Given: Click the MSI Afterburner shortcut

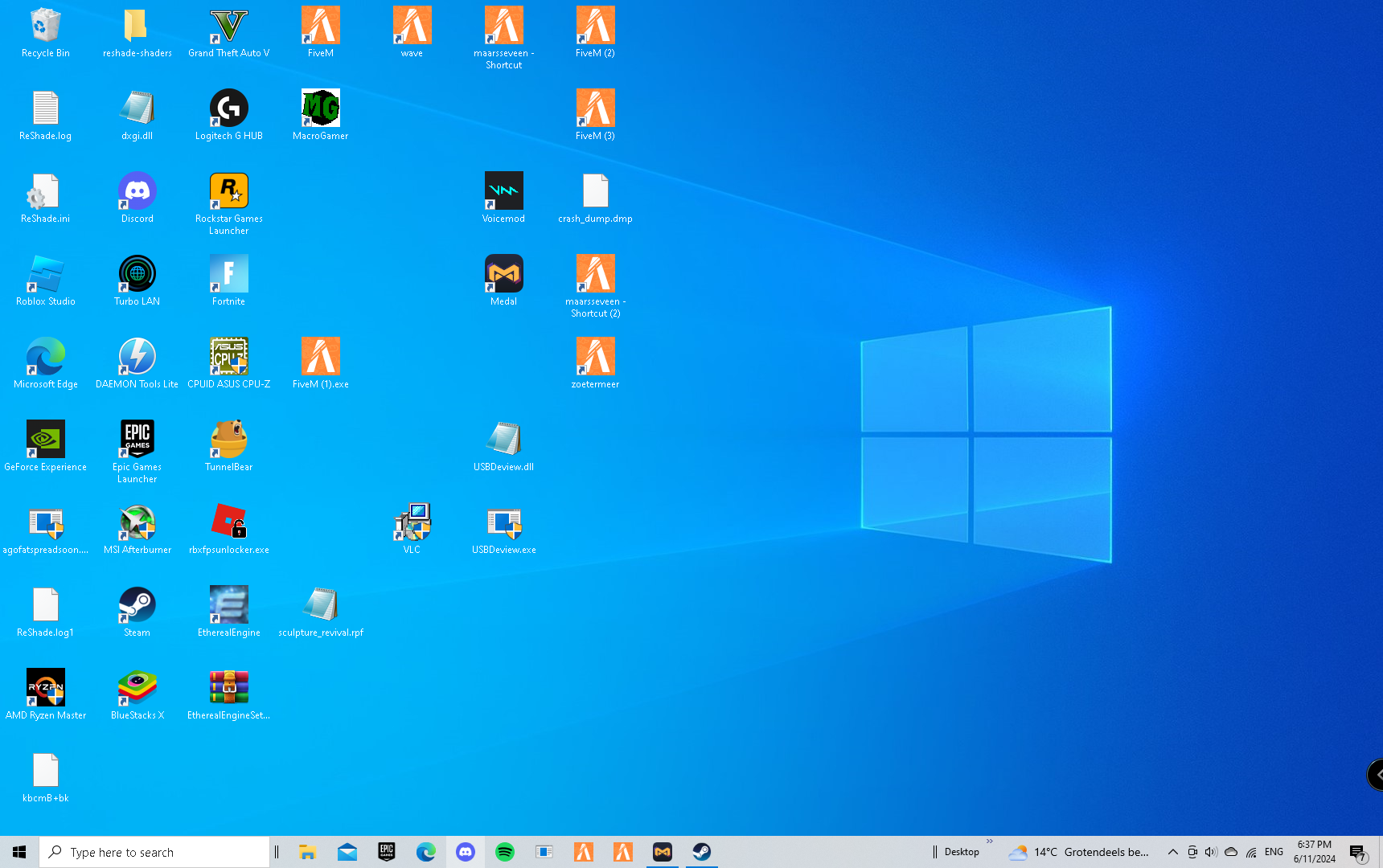Looking at the screenshot, I should 137,523.
